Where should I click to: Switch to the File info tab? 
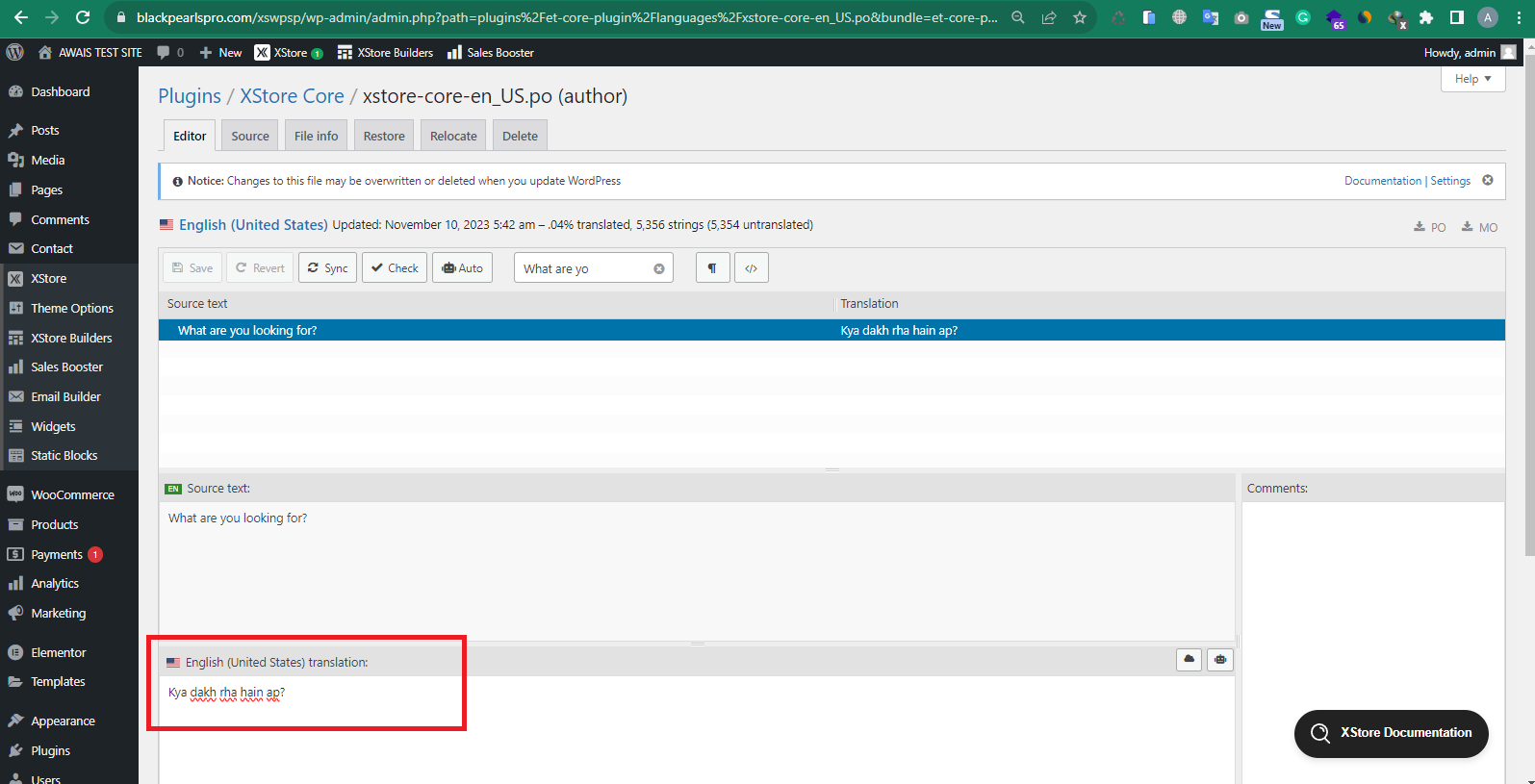coord(317,136)
